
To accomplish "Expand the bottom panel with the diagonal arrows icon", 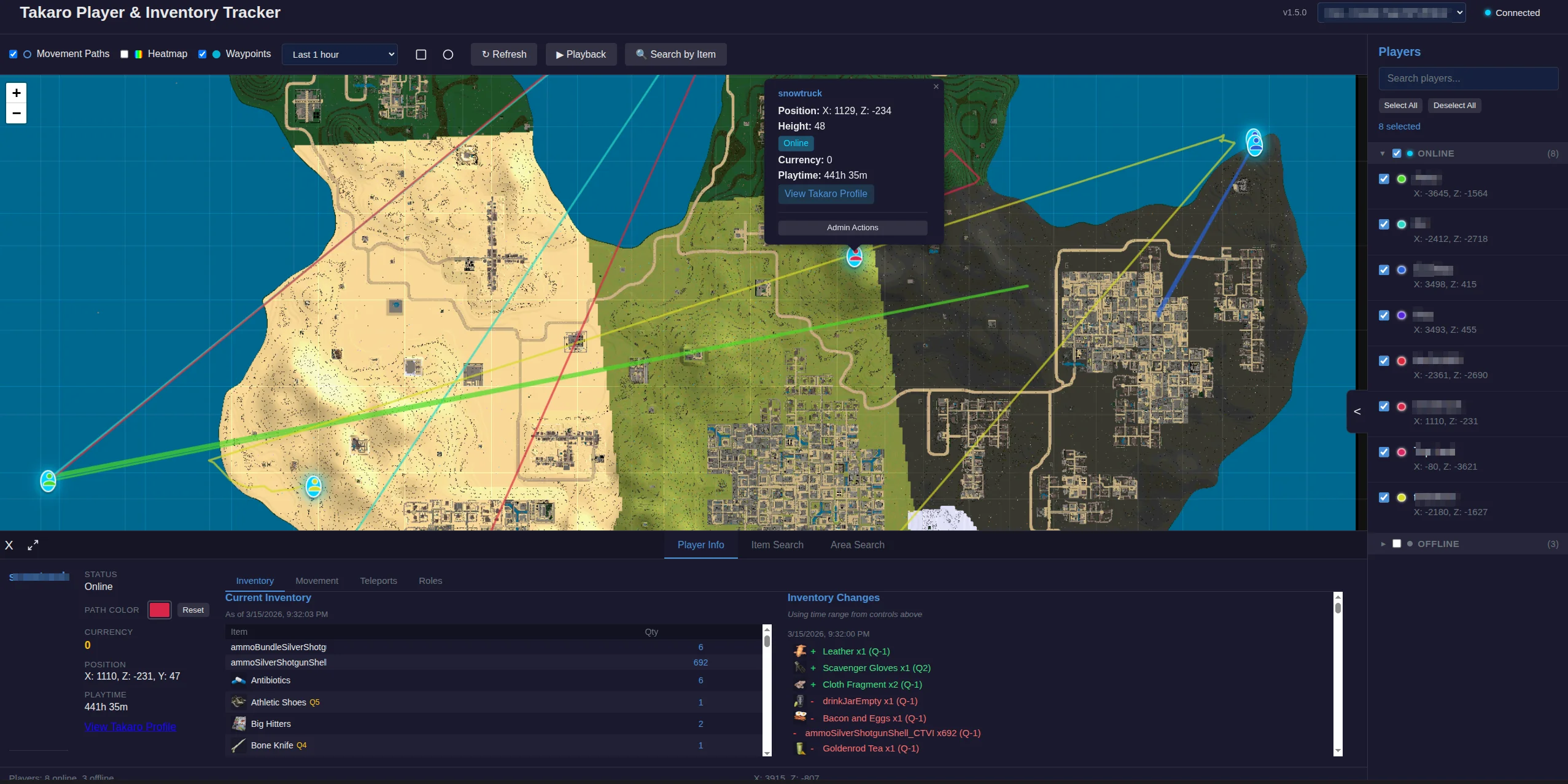I will click(34, 544).
